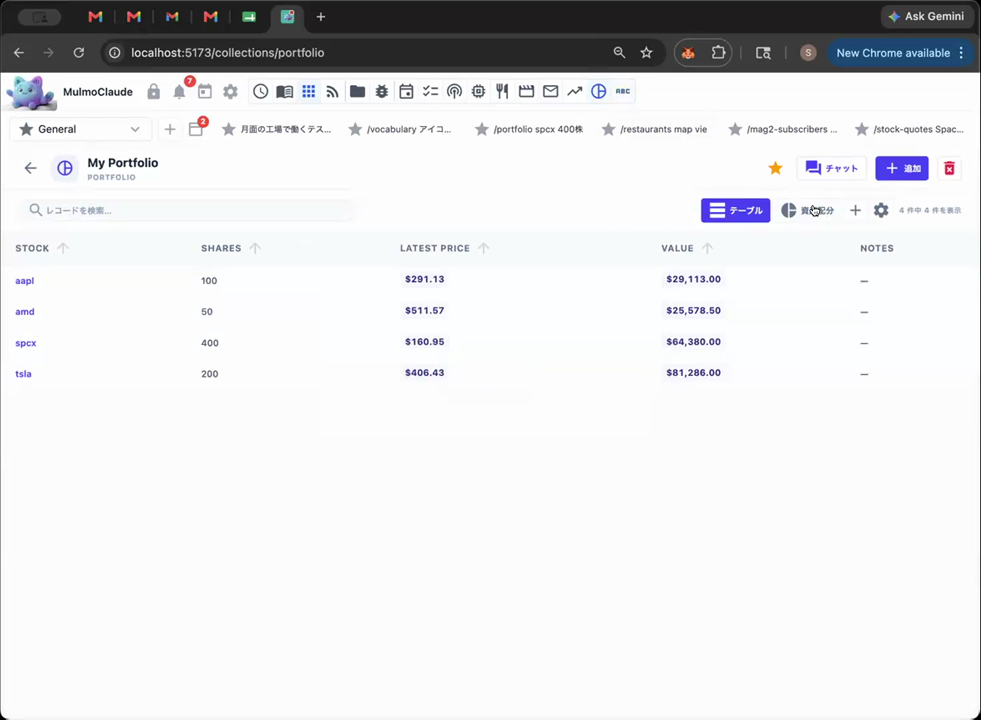Open bookmark 月面の工場で働くテス...
The image size is (981, 720).
[x=277, y=129]
